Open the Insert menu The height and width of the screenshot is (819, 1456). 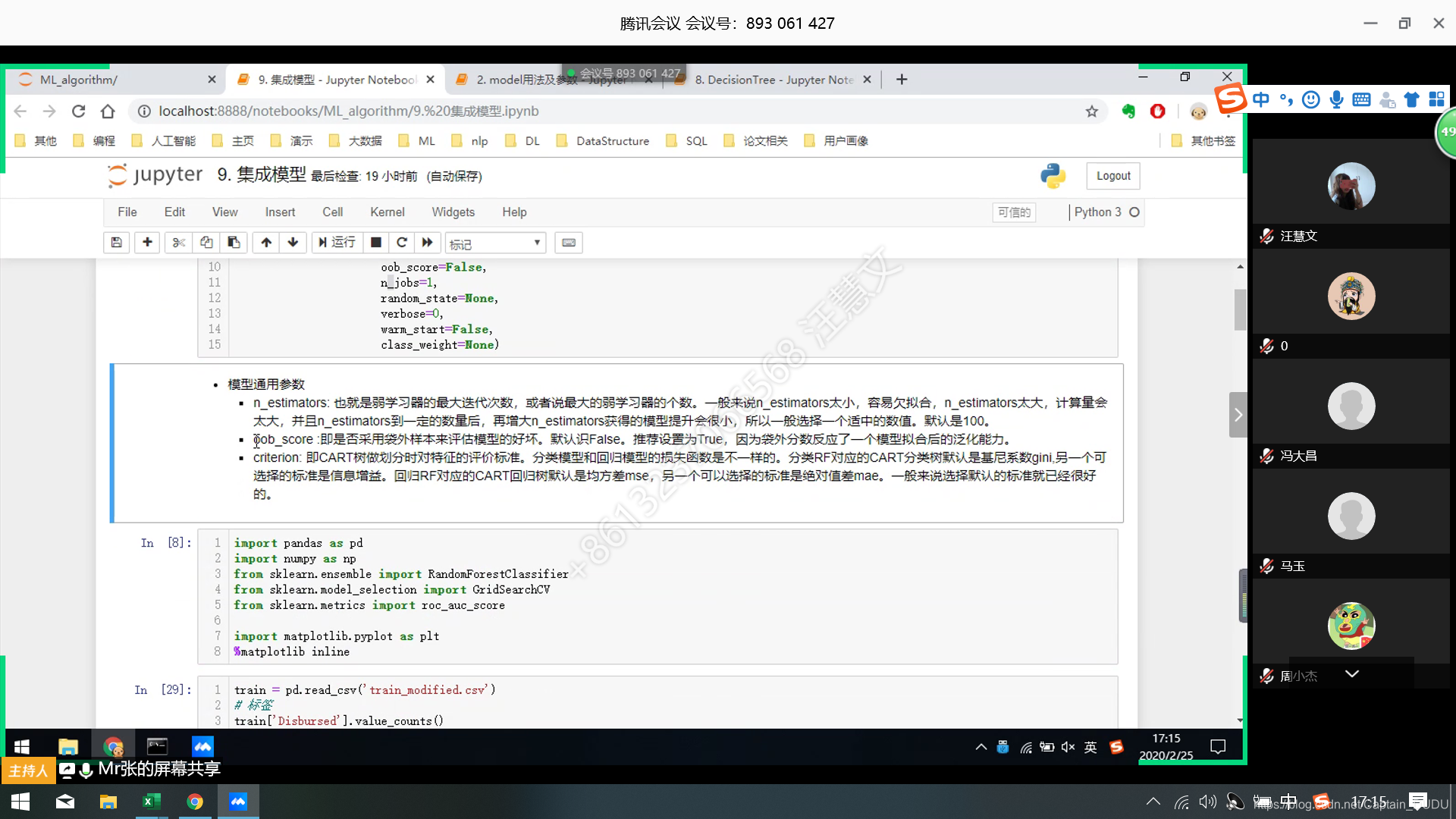point(280,212)
